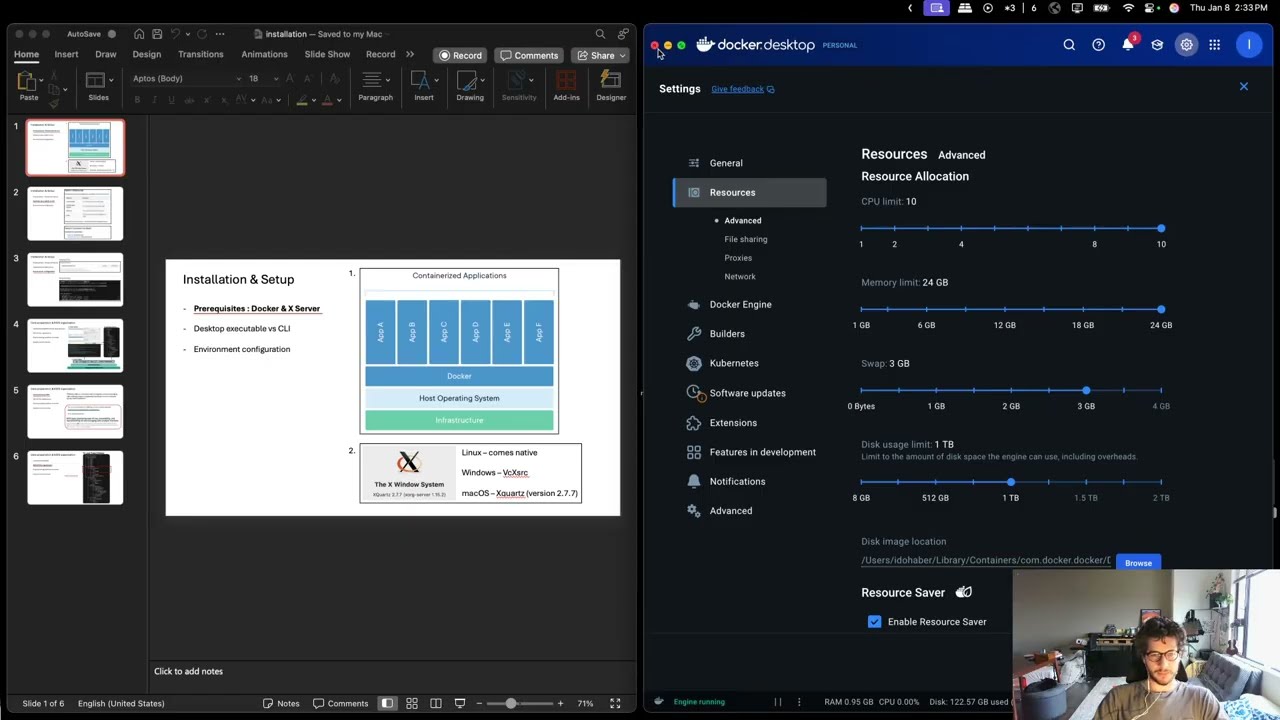Open Kubernetes settings
This screenshot has height=720, width=1280.
click(750, 363)
